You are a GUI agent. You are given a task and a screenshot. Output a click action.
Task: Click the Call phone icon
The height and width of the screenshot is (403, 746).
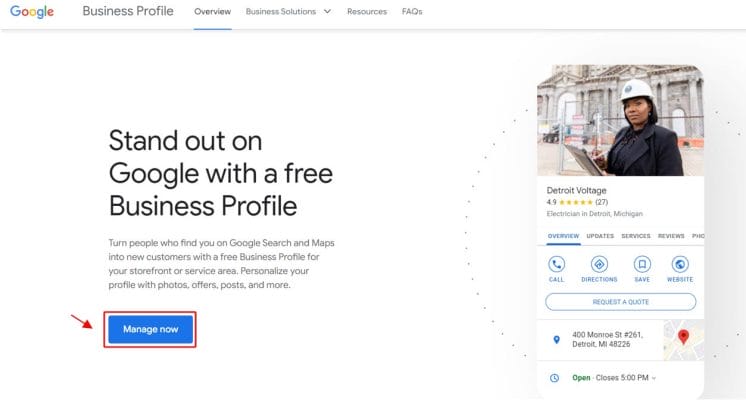point(556,264)
